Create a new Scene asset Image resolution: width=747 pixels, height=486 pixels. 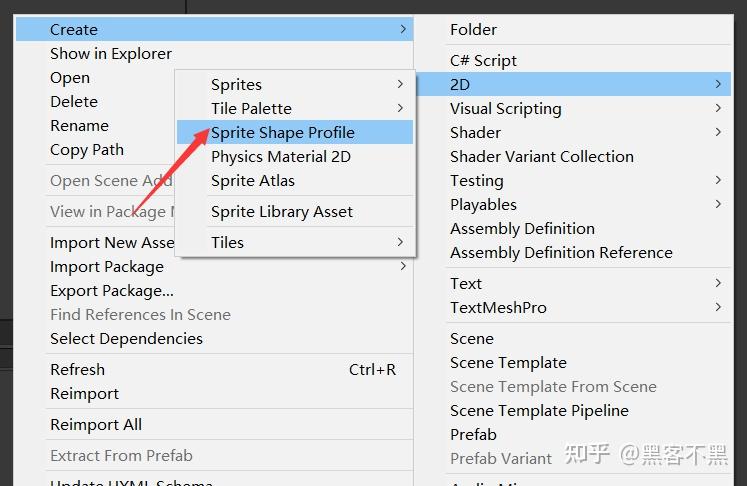click(x=472, y=338)
